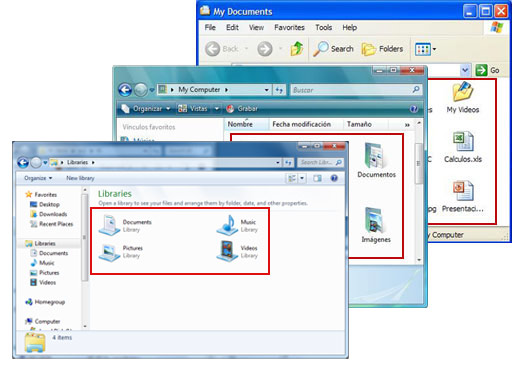Image resolution: width=512 pixels, height=368 pixels.
Task: Click the Vista window vertical scrollbar
Action: coord(419,192)
